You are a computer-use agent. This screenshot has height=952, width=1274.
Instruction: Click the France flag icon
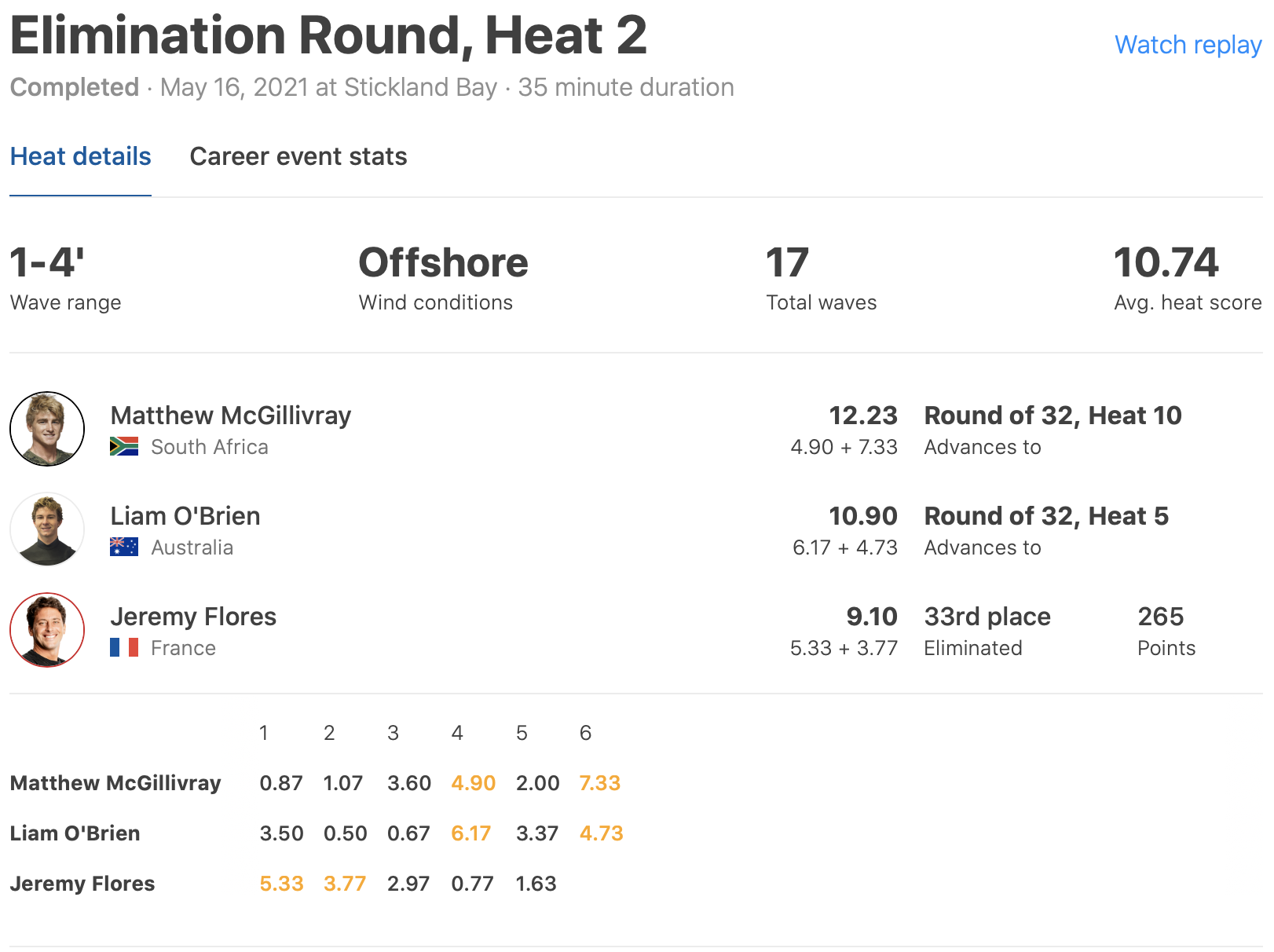click(124, 648)
